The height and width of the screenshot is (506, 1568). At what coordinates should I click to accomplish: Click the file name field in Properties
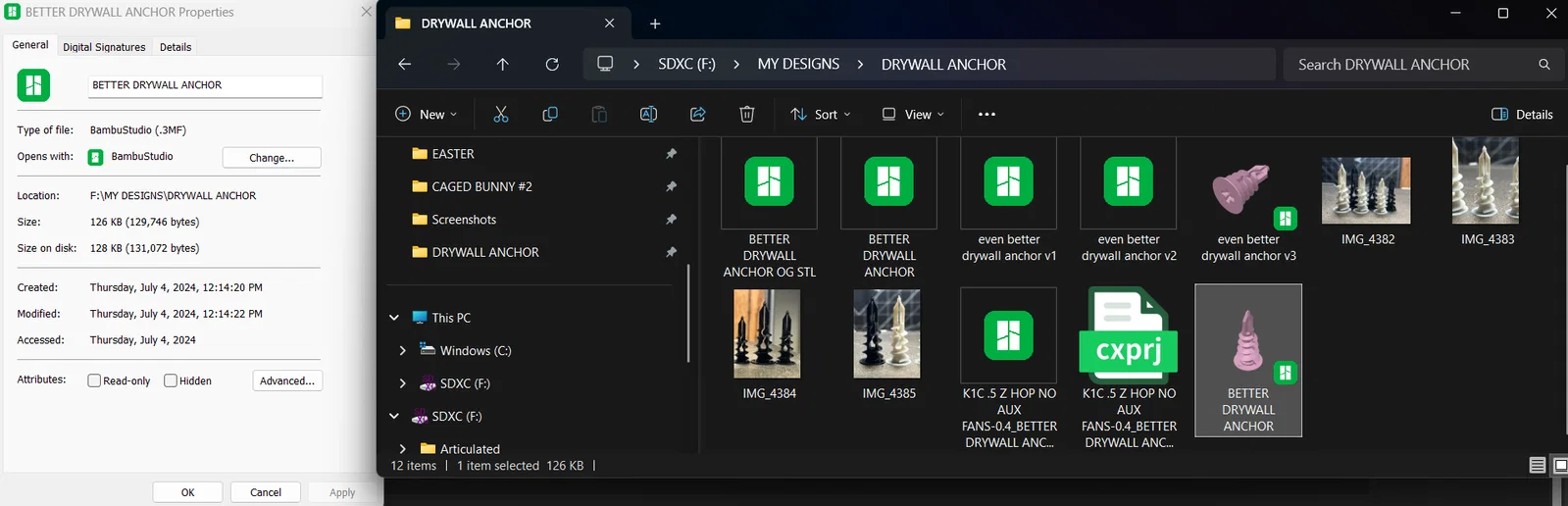[x=205, y=85]
